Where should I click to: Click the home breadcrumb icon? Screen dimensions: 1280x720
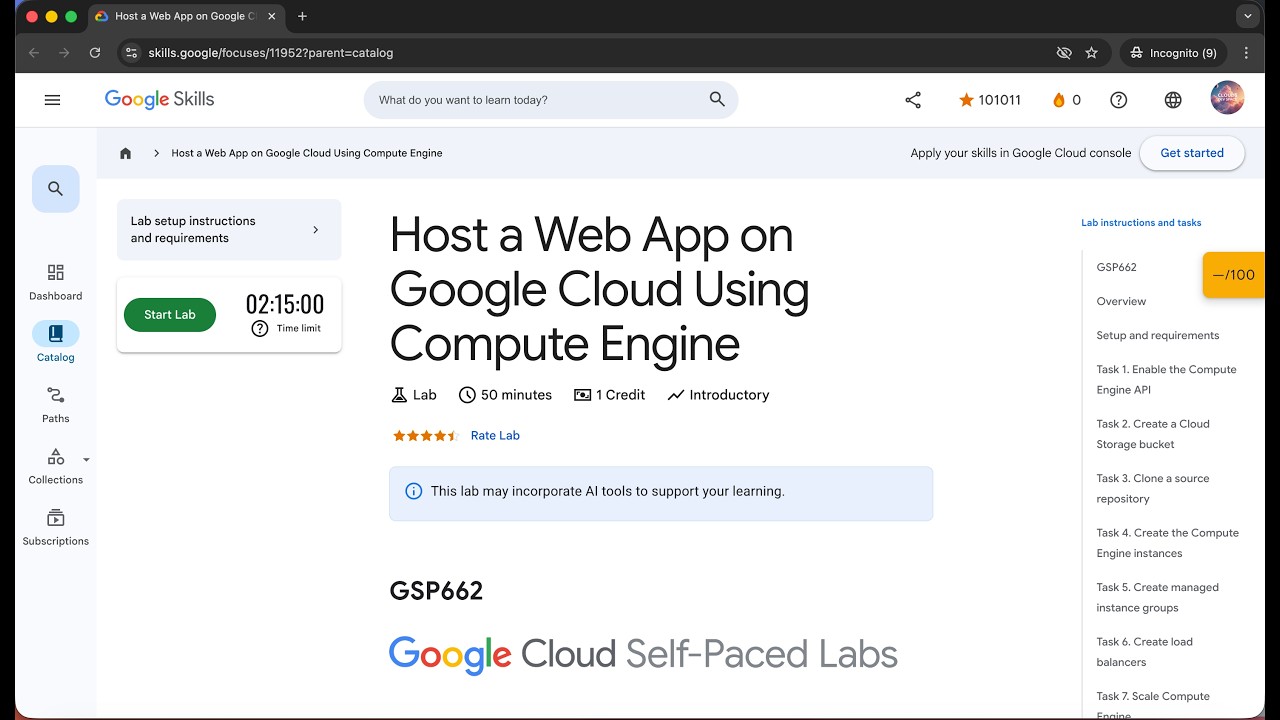[125, 153]
